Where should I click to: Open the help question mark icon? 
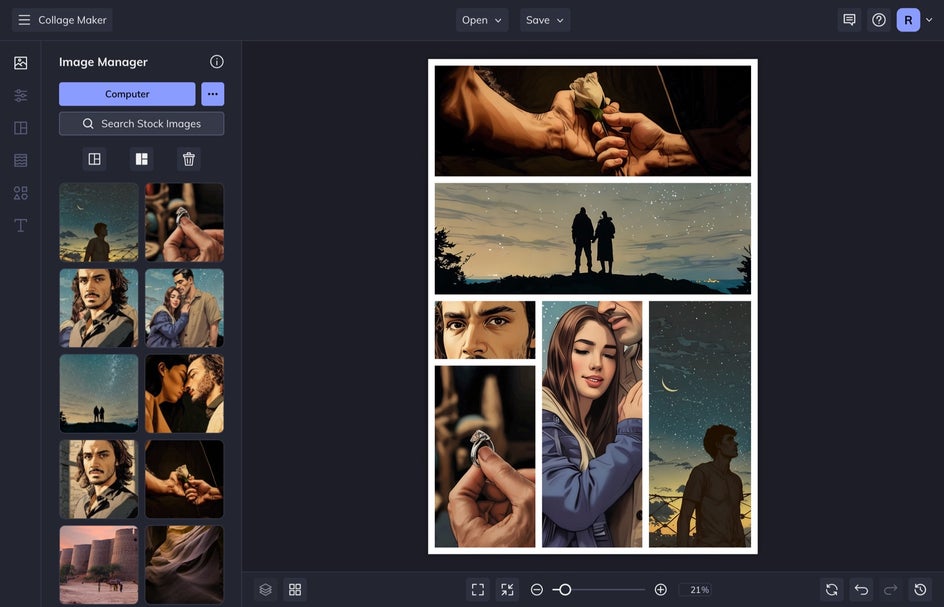click(x=879, y=20)
